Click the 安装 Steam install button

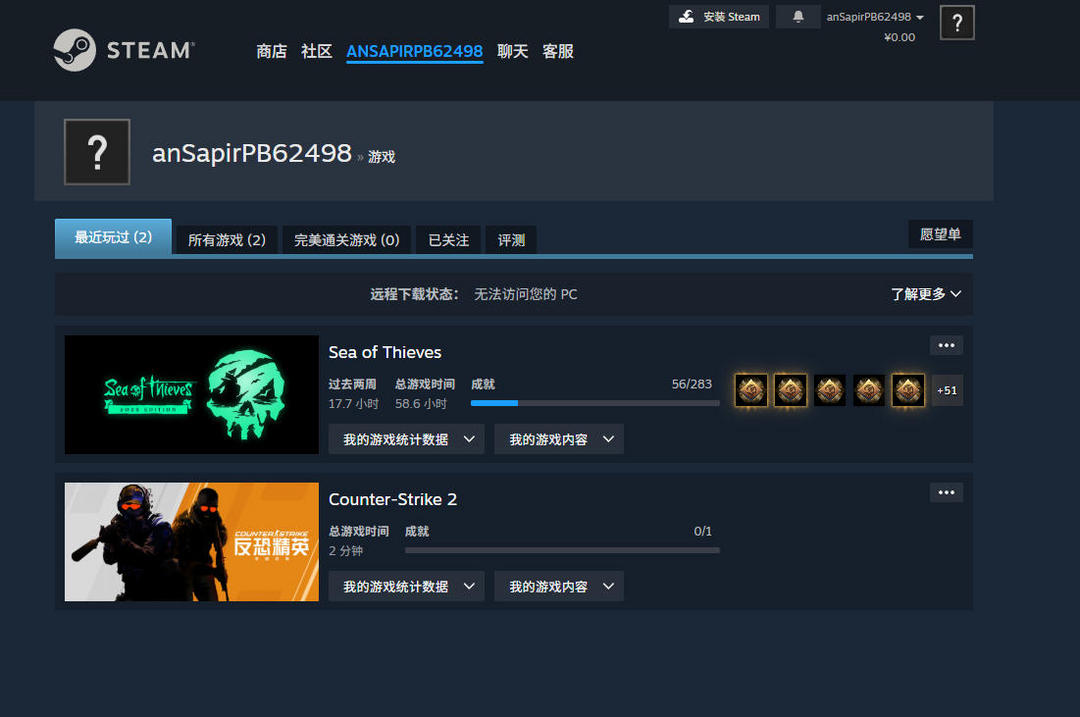point(718,17)
